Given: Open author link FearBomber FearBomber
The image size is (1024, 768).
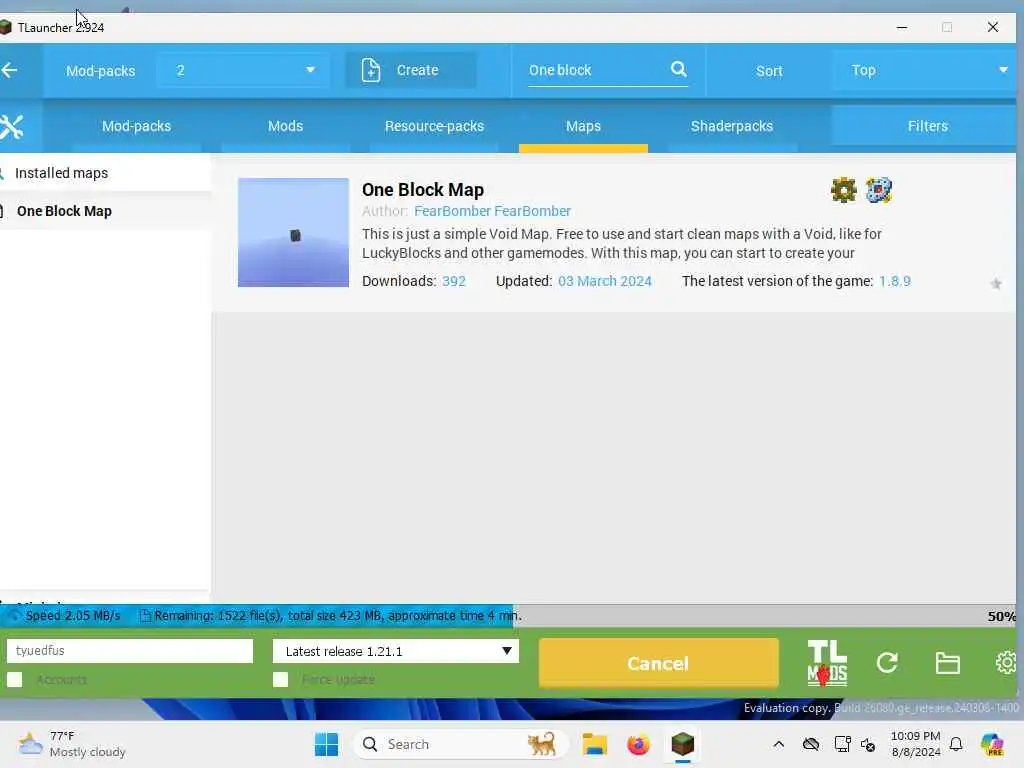Looking at the screenshot, I should (492, 211).
